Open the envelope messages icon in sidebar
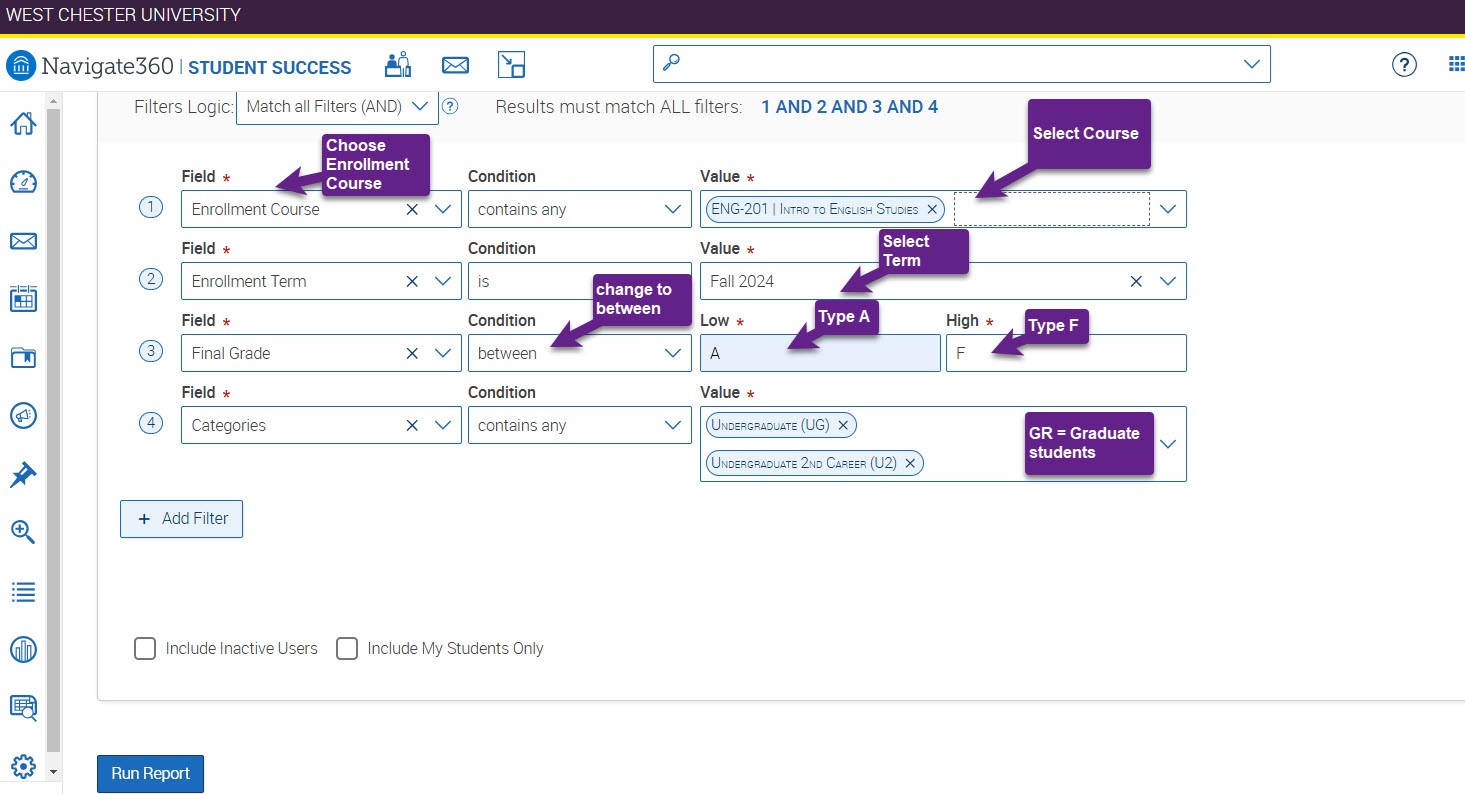The height and width of the screenshot is (794, 1465). coord(23,241)
